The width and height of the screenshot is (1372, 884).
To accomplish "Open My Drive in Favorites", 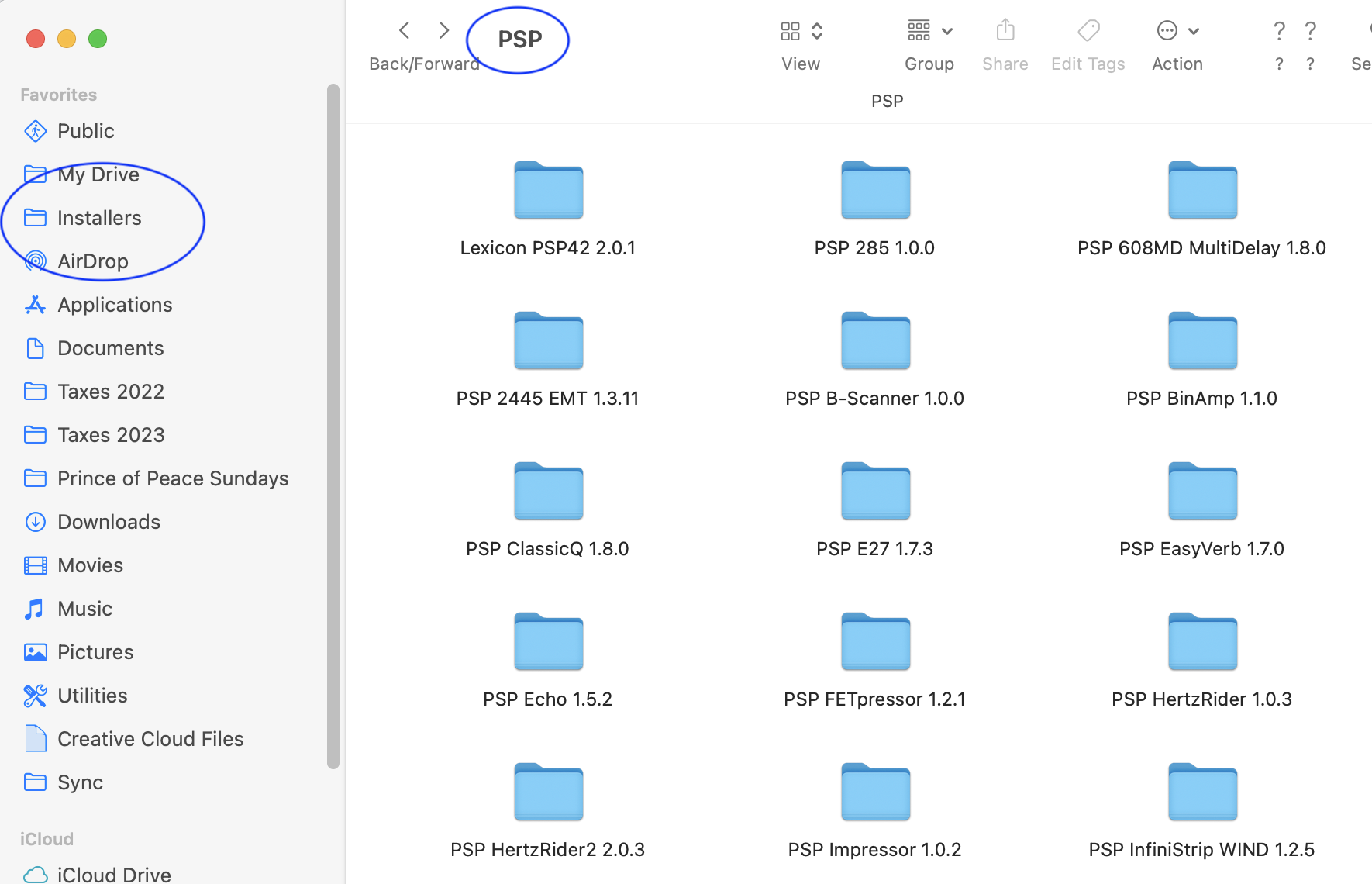I will pos(98,174).
